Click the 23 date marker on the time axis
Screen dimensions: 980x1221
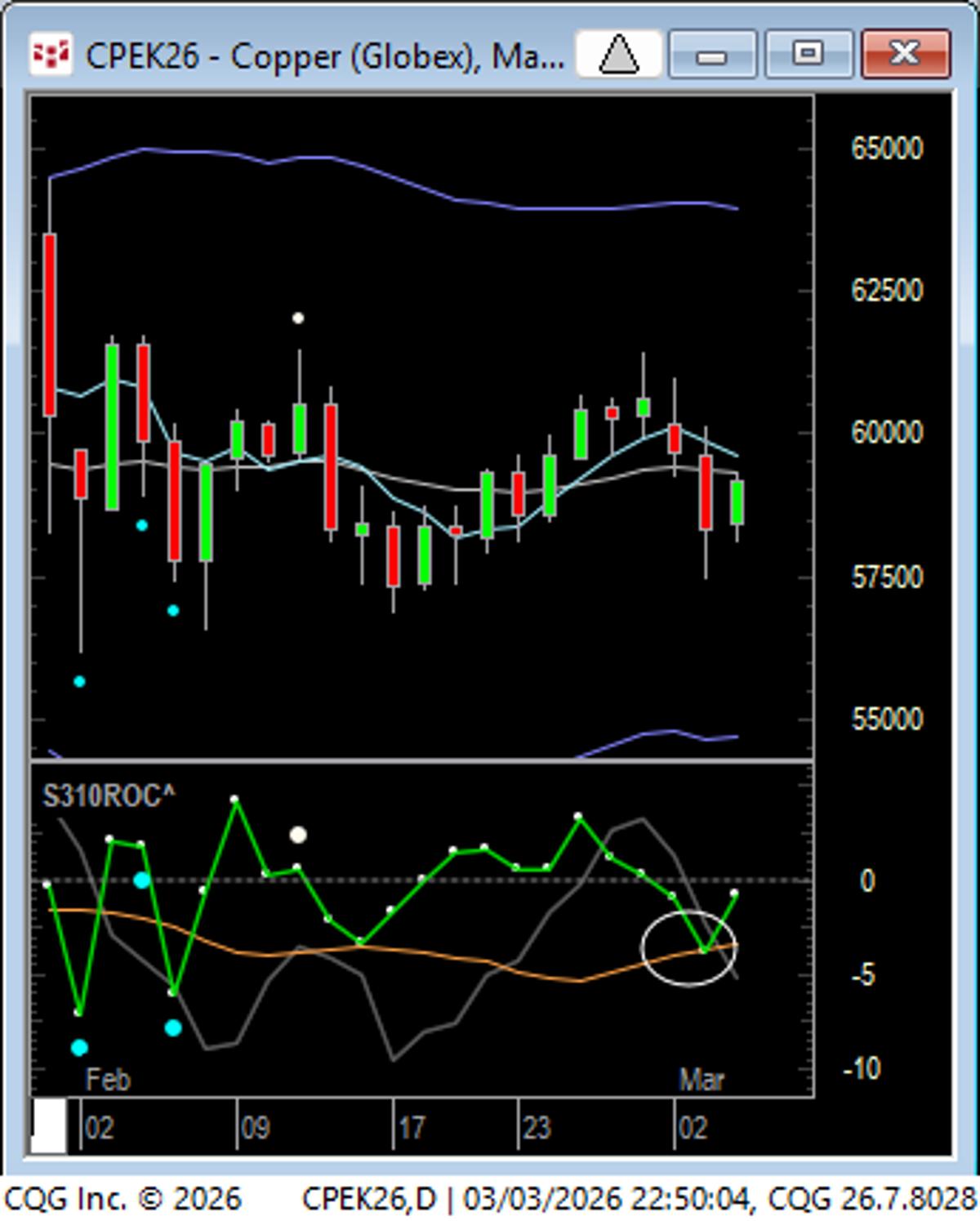[536, 1128]
